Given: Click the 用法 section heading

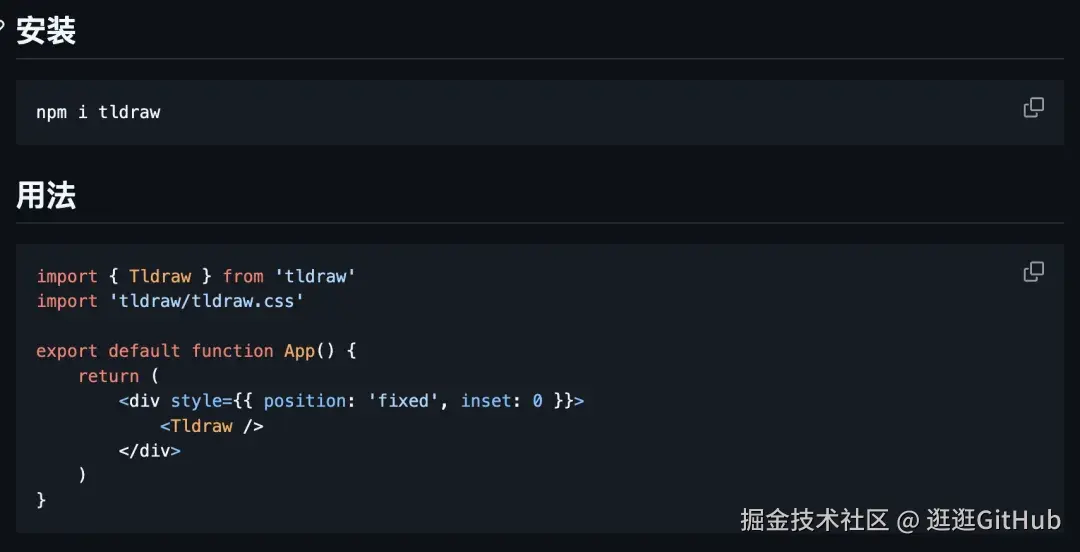Looking at the screenshot, I should [x=46, y=196].
